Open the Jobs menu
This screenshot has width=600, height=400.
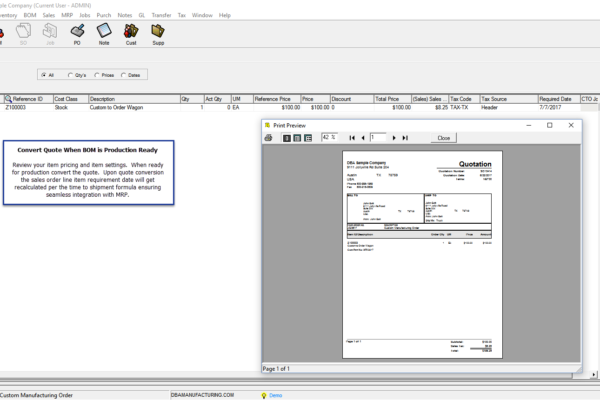85,15
